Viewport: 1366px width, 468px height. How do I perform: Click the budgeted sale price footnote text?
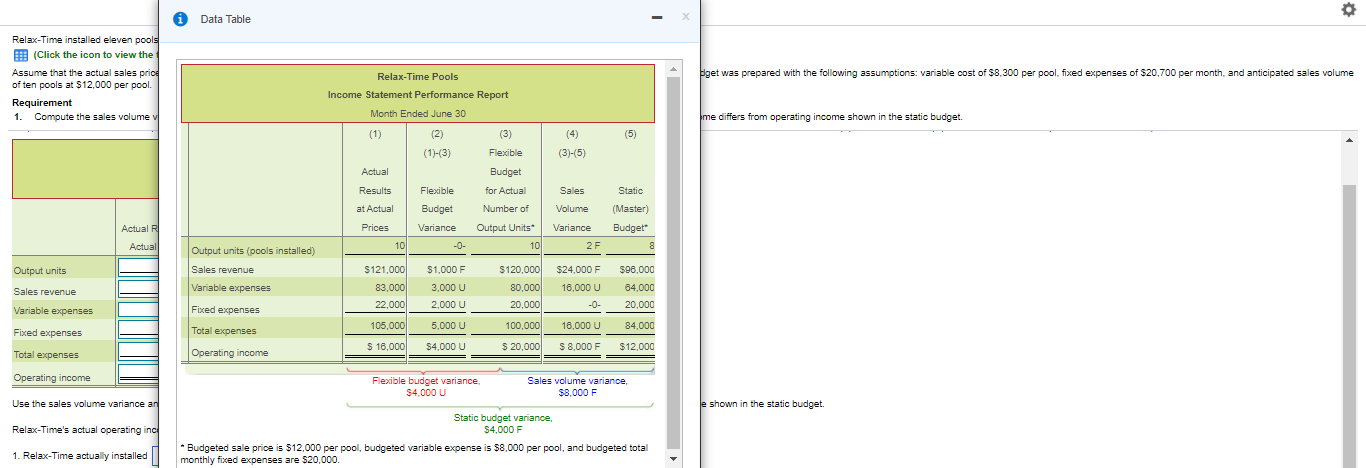pos(412,454)
